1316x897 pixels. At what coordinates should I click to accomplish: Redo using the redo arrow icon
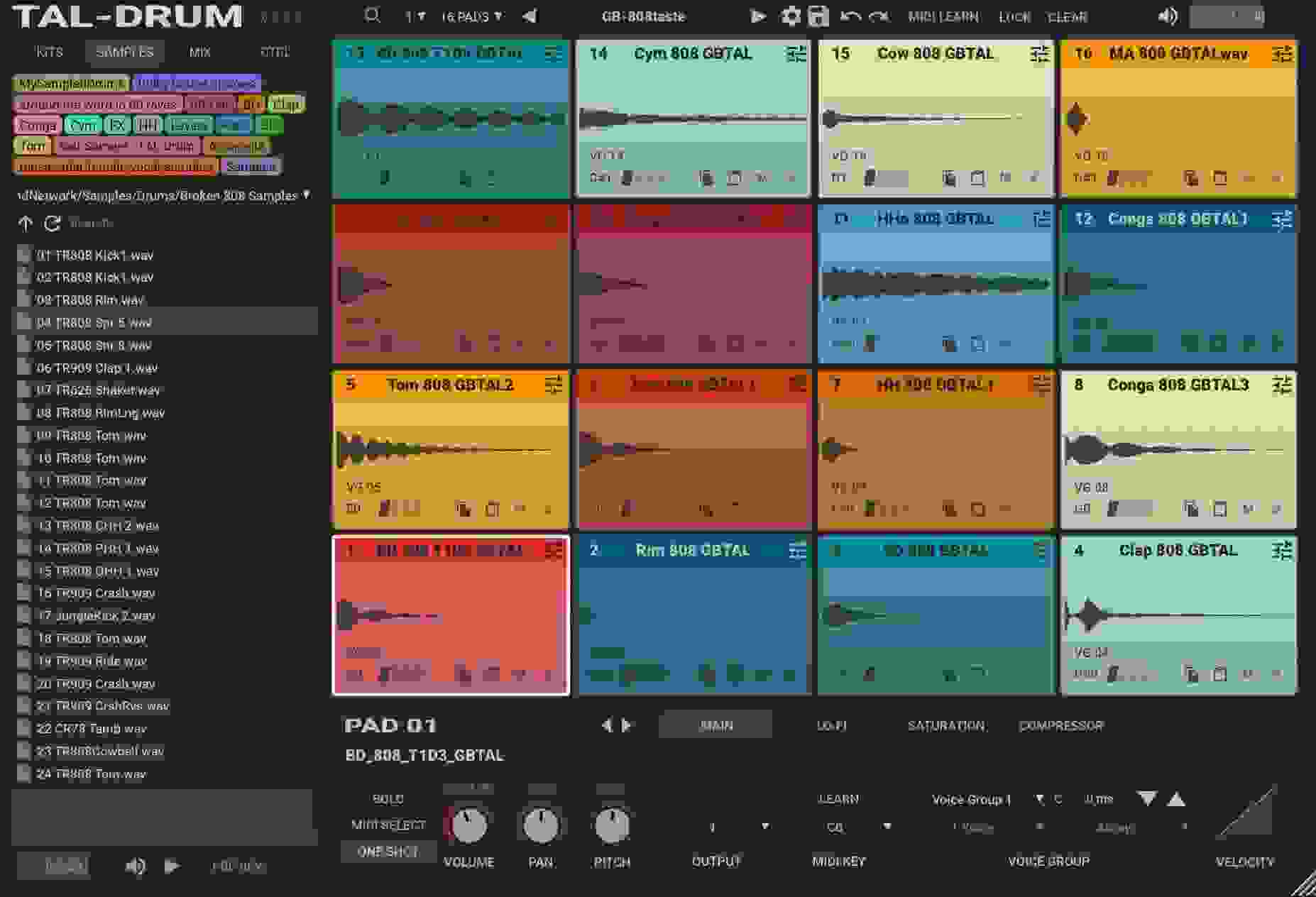click(x=879, y=16)
